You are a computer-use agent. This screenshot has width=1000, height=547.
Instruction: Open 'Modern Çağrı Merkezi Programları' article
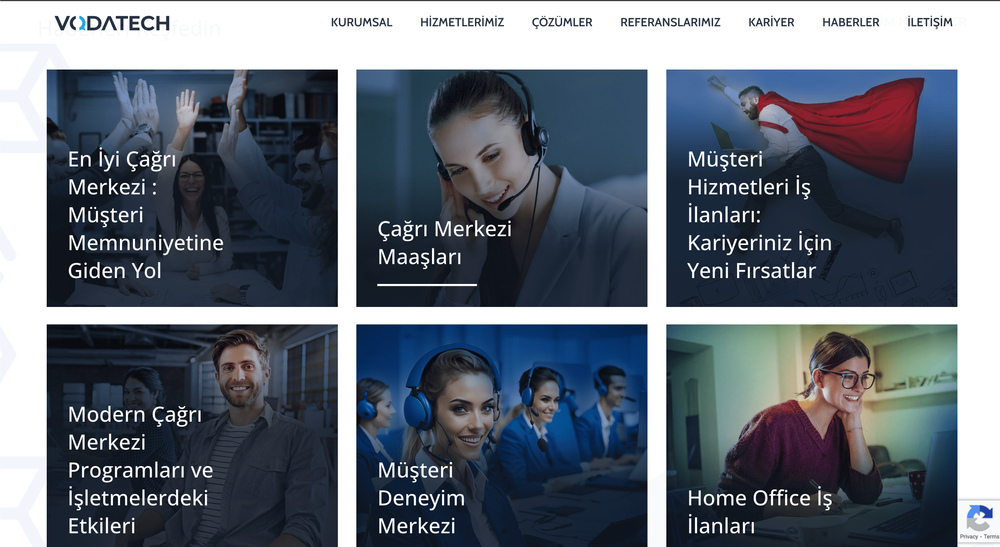[x=140, y=470]
